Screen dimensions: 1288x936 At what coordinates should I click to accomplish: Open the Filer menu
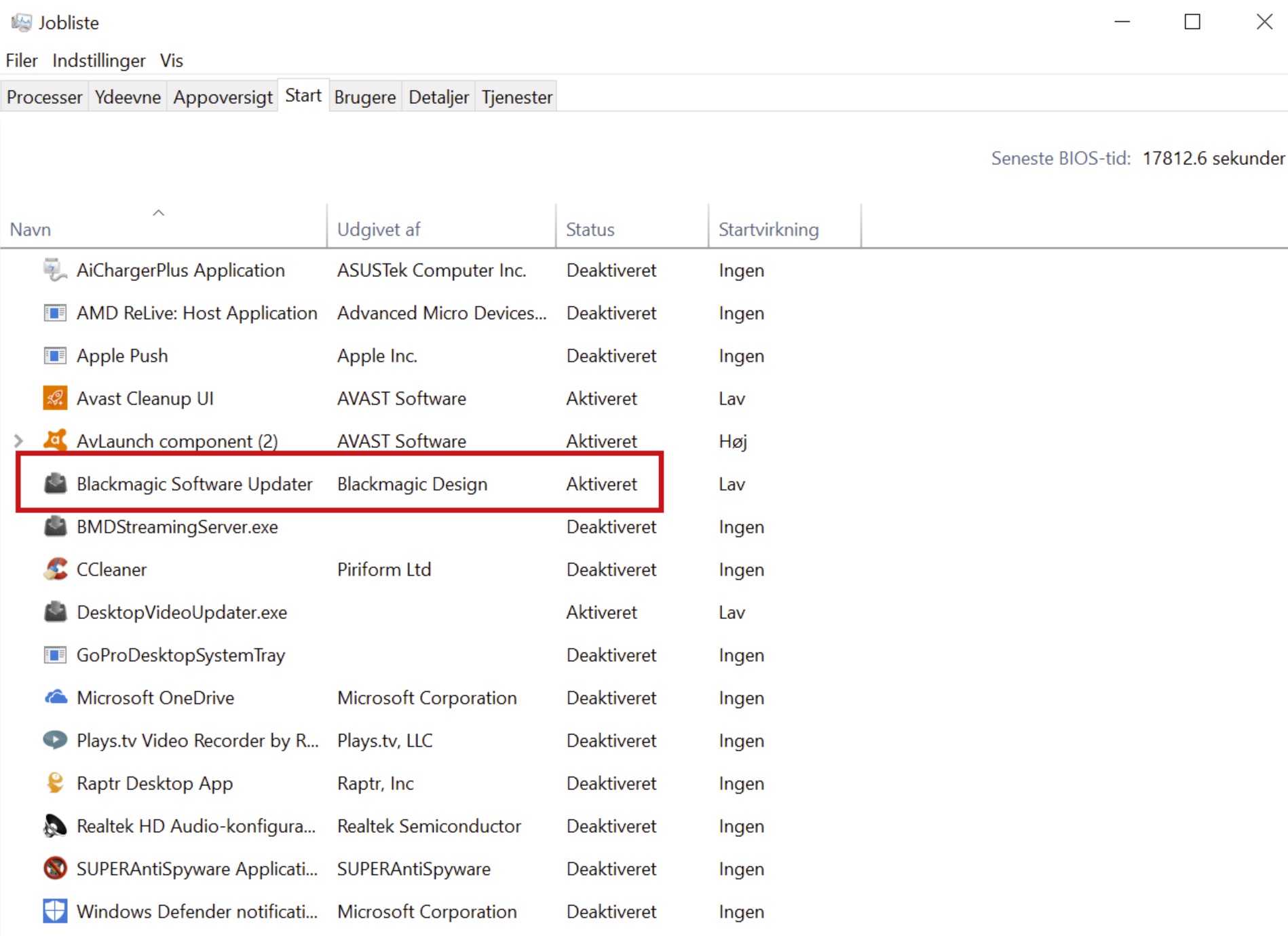(22, 60)
